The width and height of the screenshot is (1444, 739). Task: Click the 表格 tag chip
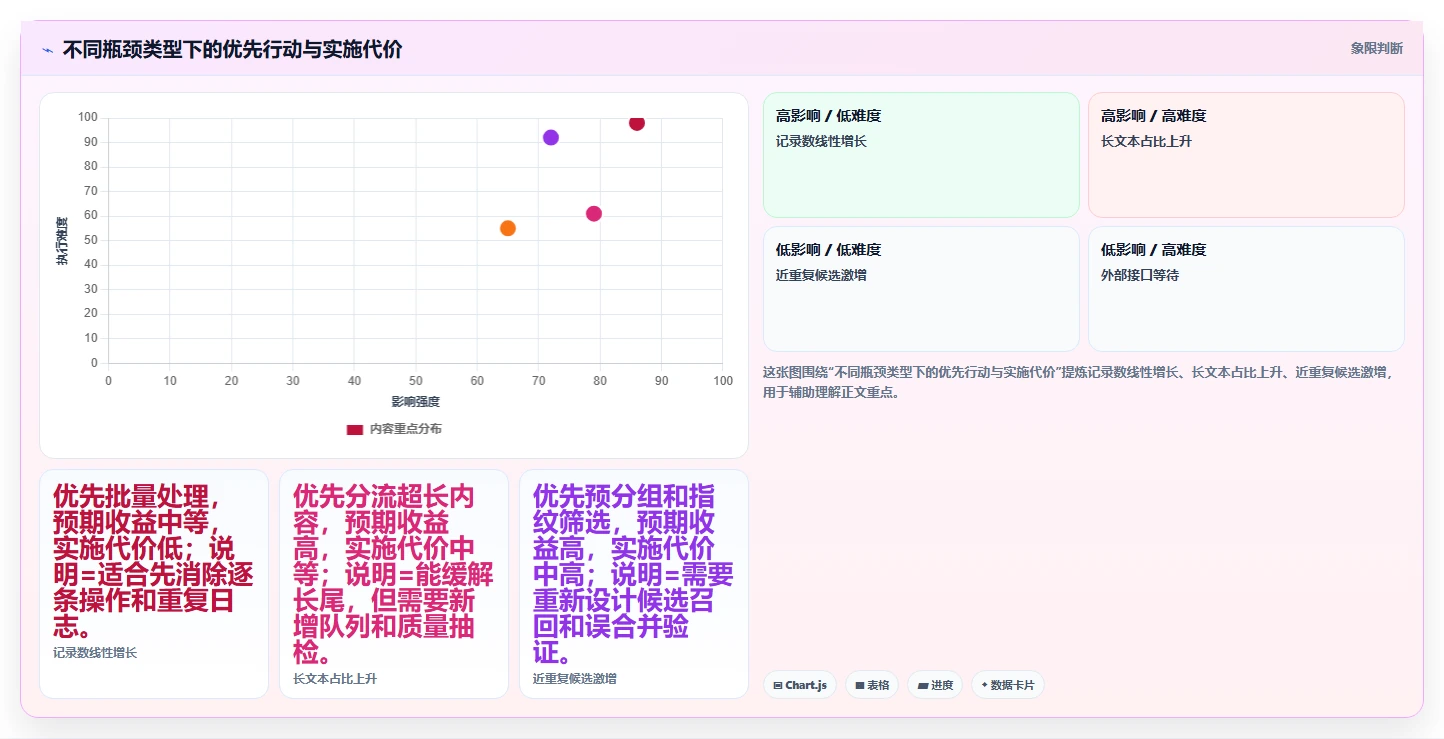click(872, 685)
